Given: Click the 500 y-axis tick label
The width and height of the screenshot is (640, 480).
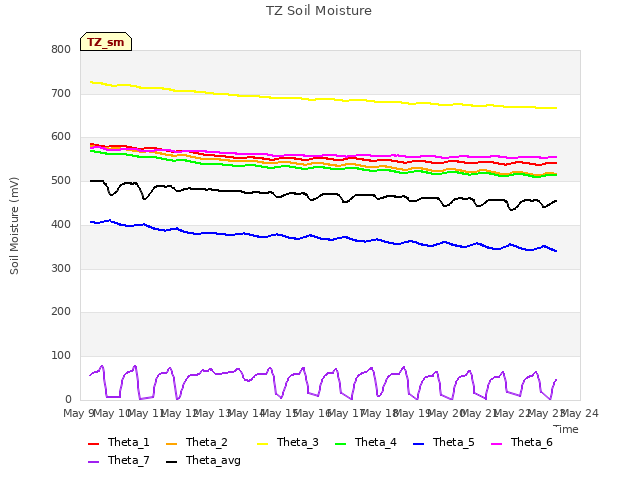Looking at the screenshot, I should click(61, 180).
